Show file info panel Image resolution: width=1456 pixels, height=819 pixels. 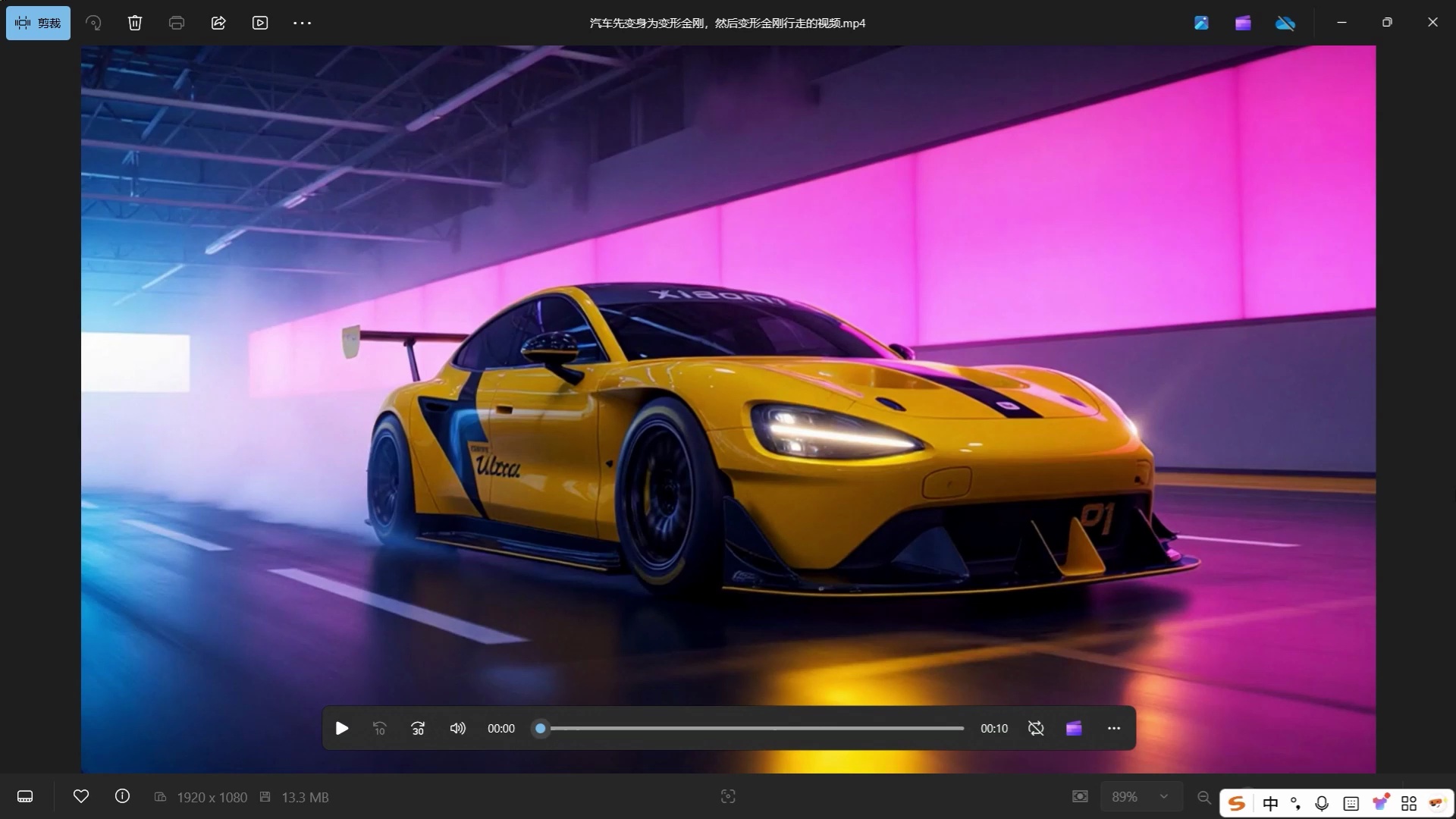122,796
